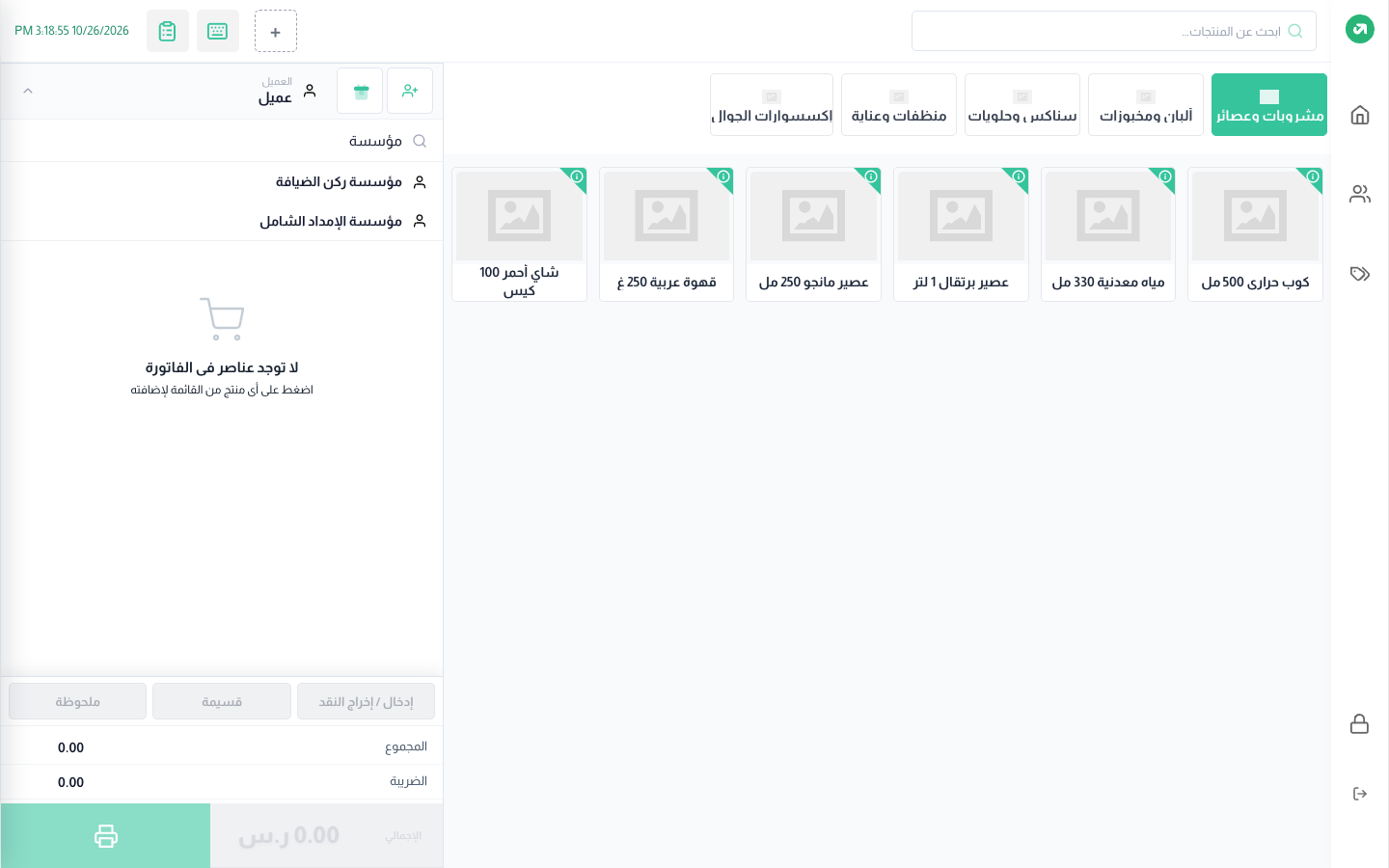Open the clipboard orders icon

168,31
